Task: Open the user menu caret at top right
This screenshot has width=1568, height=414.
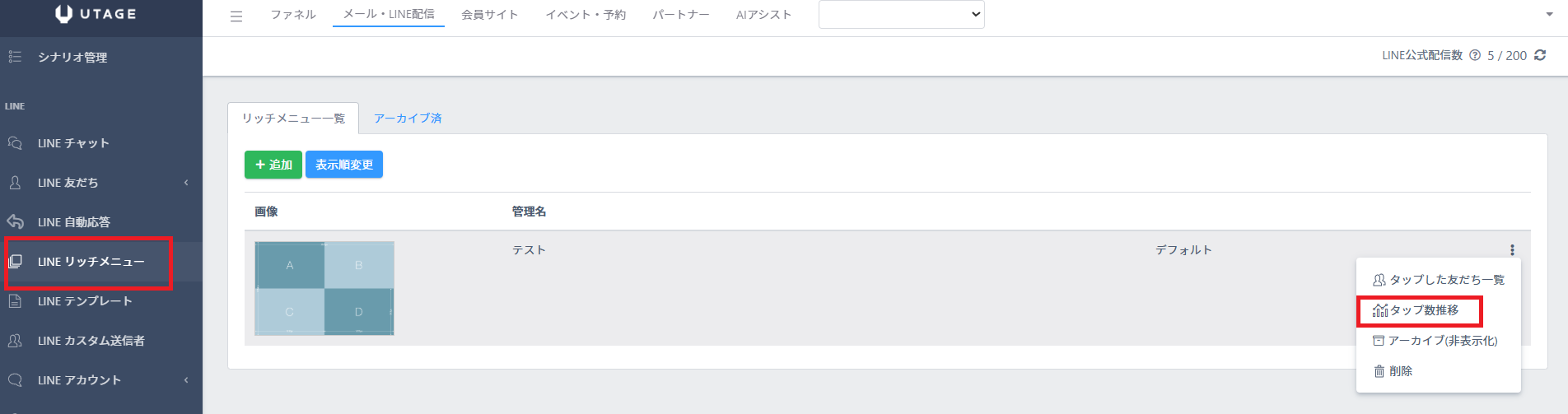Action: [1549, 15]
